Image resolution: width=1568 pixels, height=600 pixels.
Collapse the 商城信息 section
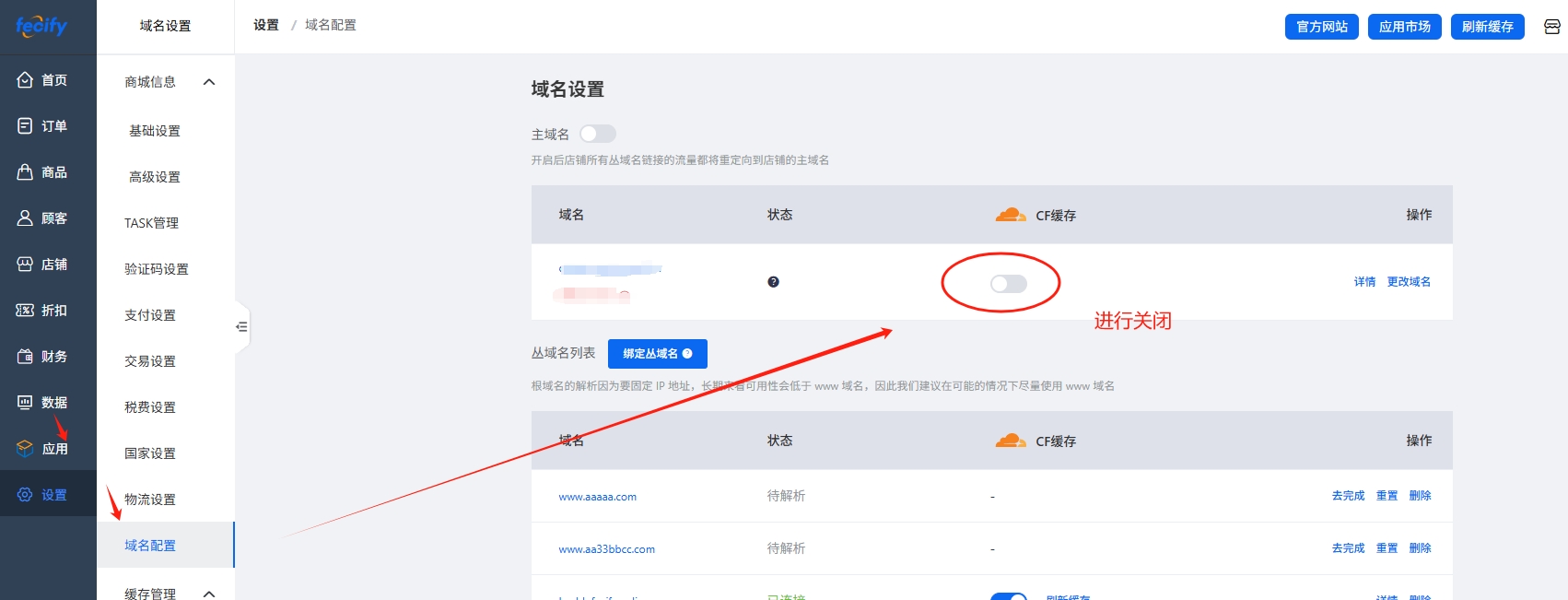(x=209, y=82)
